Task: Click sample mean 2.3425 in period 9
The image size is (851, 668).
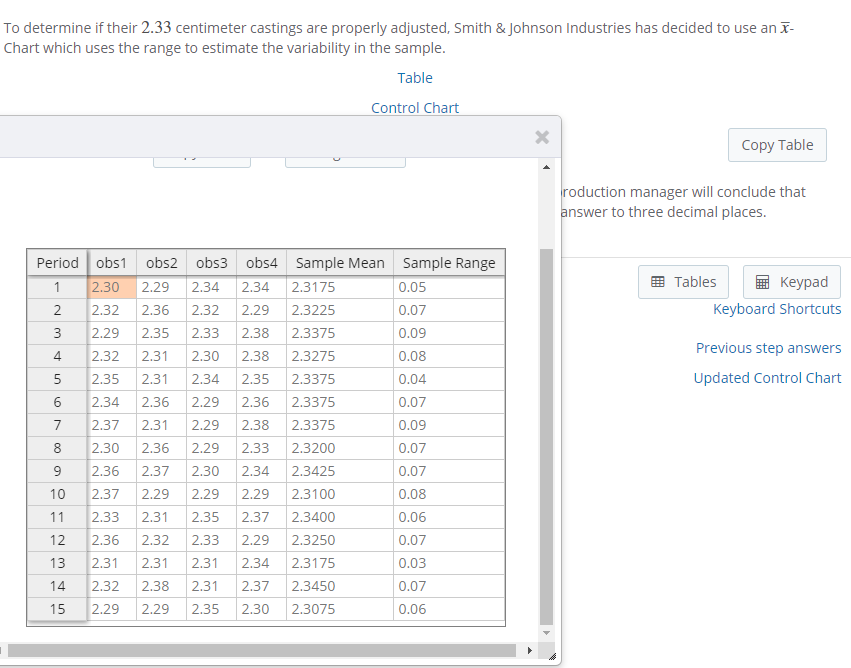Action: [x=340, y=471]
